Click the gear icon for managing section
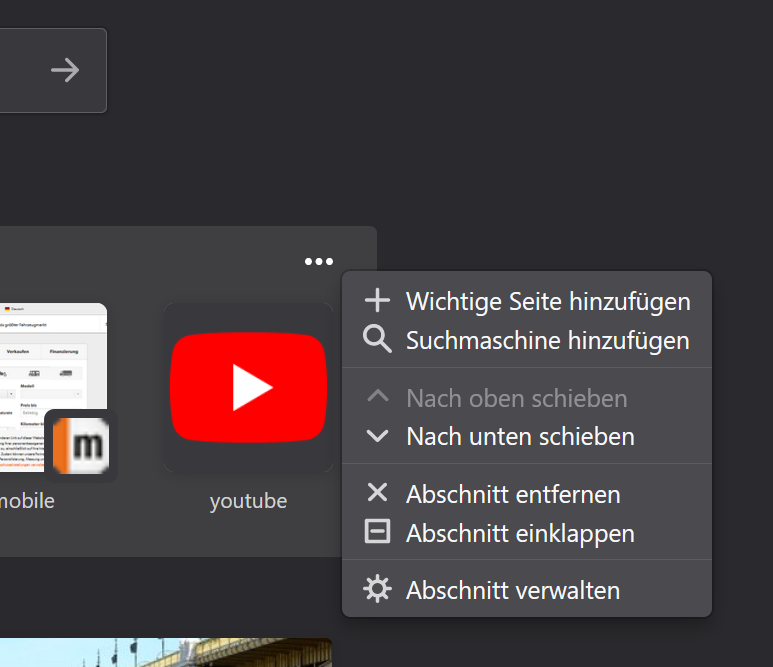 [x=378, y=589]
